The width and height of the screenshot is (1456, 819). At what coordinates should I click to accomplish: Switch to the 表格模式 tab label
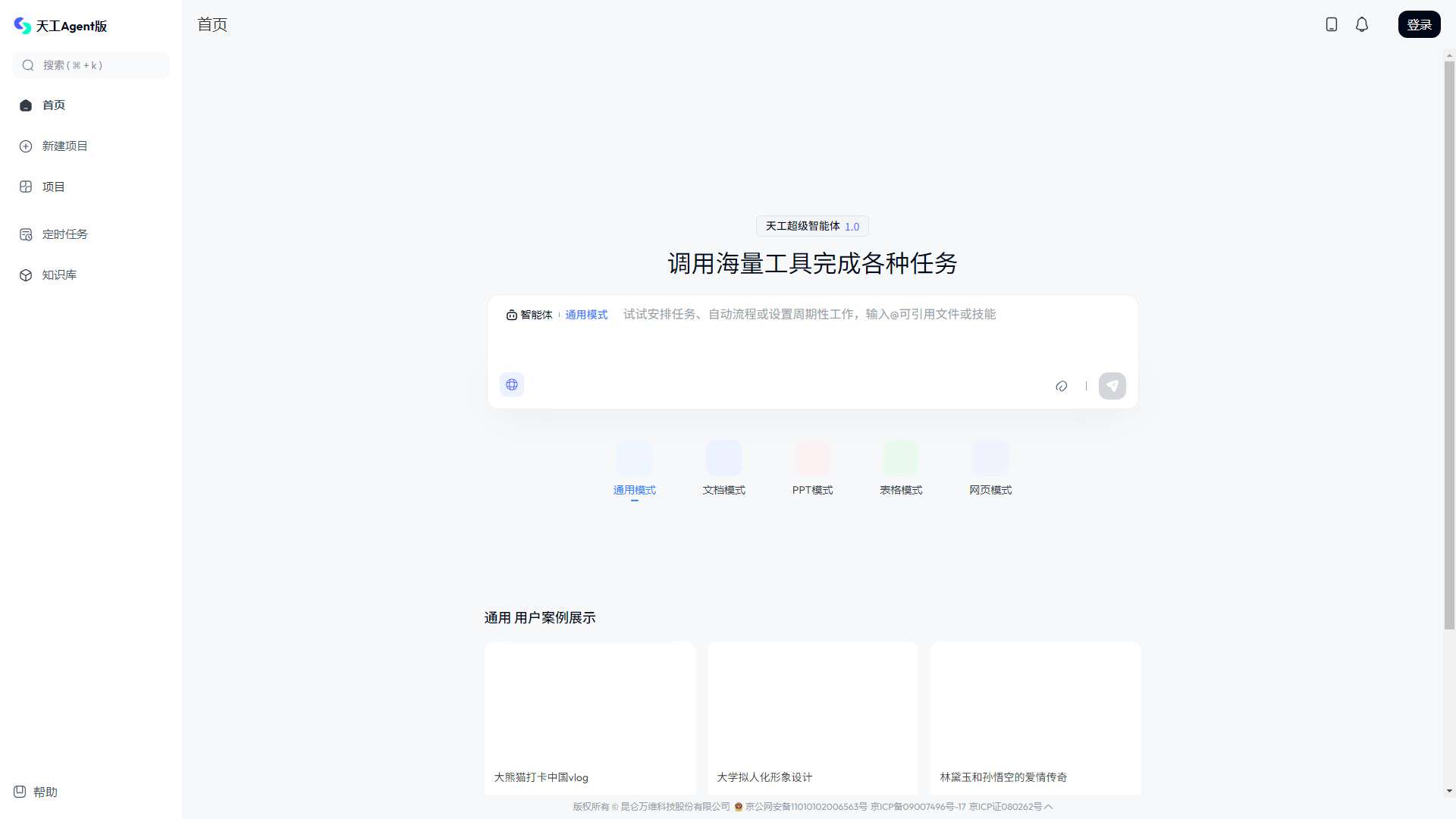click(901, 490)
